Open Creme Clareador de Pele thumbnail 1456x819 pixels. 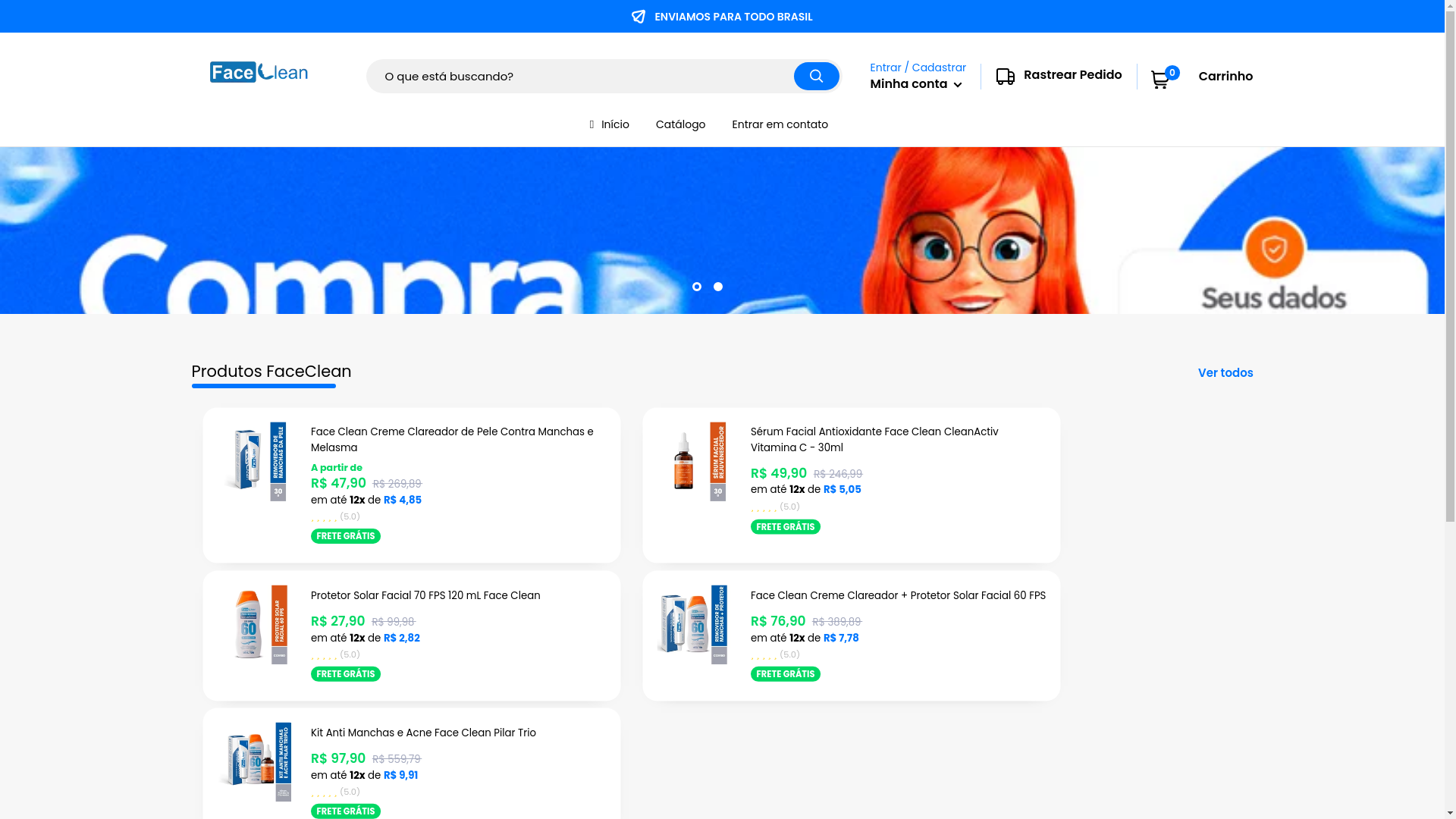point(257,461)
